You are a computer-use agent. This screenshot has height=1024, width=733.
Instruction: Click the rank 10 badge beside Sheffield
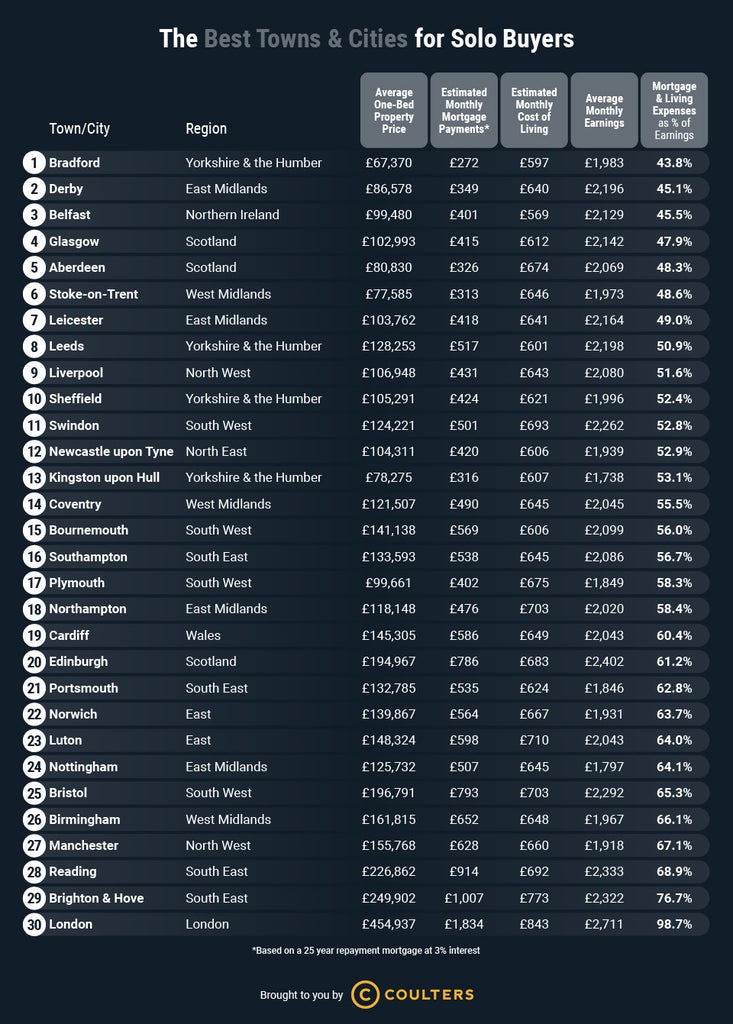click(34, 399)
